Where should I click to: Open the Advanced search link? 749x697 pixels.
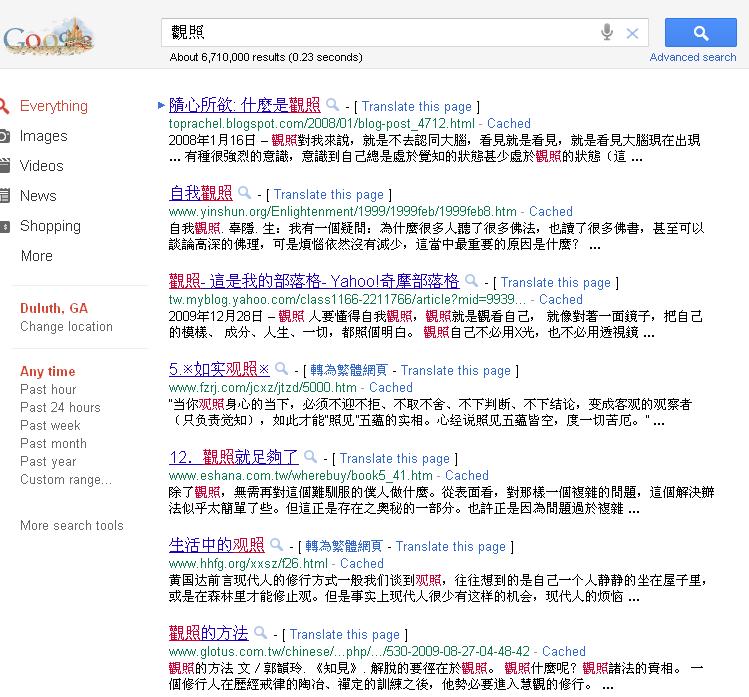click(692, 57)
